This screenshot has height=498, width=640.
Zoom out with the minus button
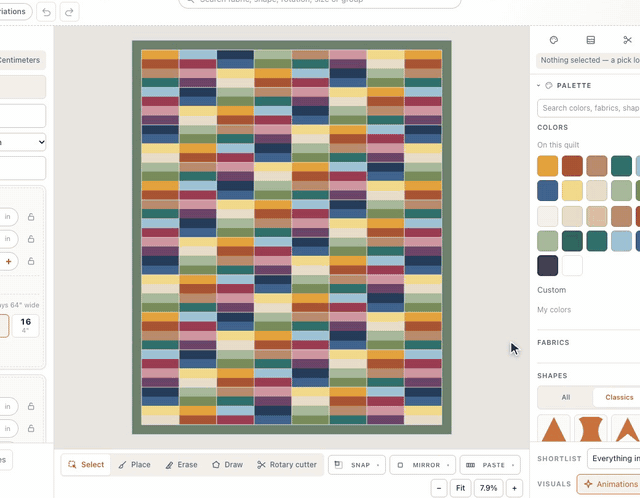click(x=439, y=488)
